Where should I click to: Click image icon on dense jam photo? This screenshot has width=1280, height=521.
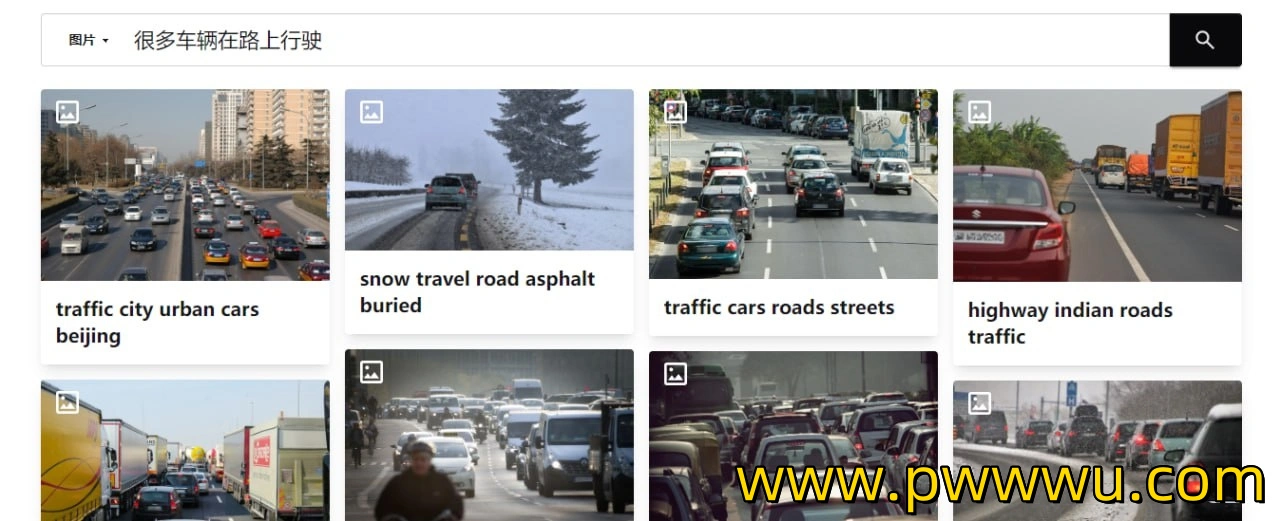[x=675, y=374]
